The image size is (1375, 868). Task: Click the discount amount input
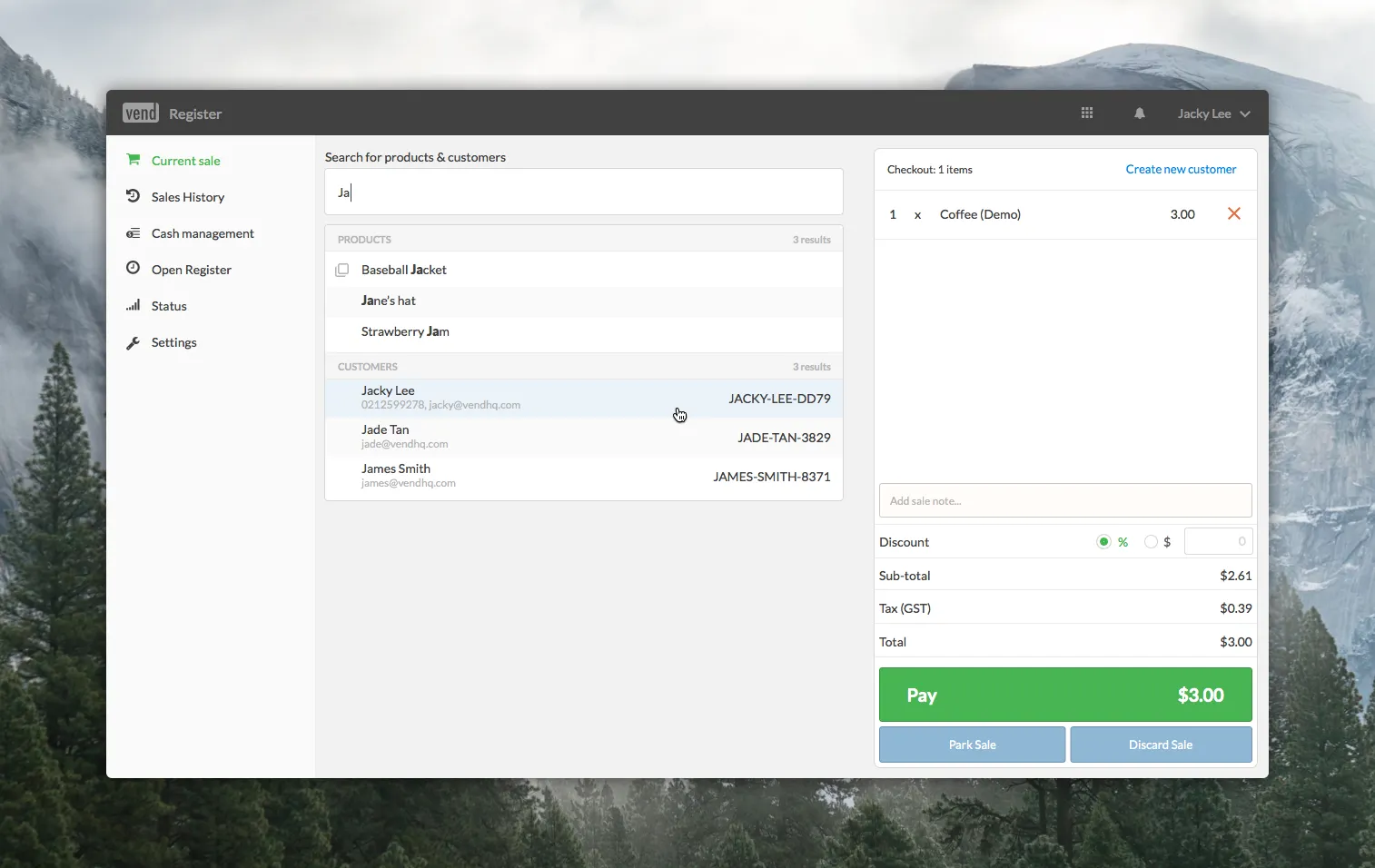coord(1219,541)
